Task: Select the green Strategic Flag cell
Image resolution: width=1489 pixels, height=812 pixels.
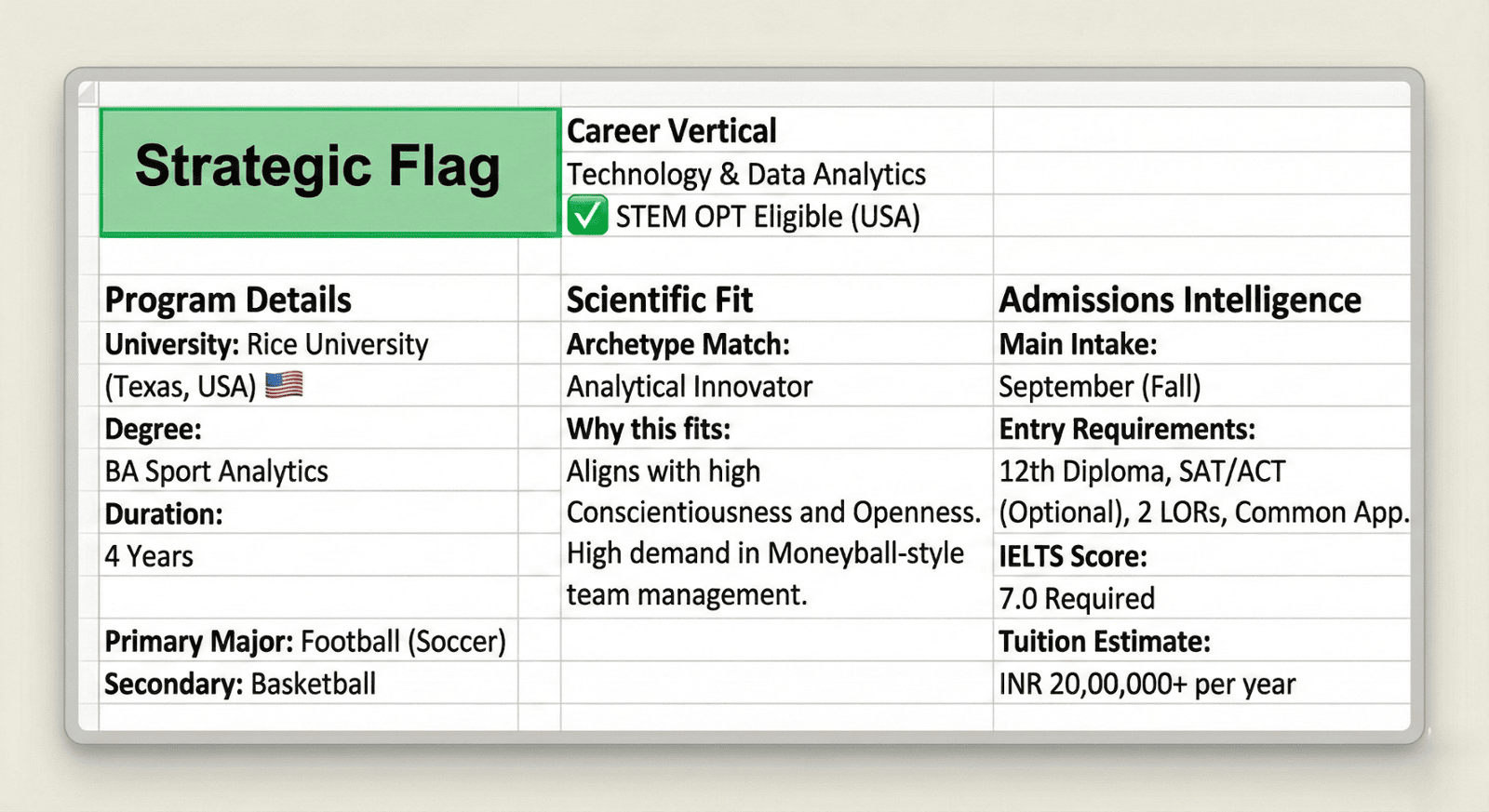Action: pyautogui.click(x=329, y=172)
